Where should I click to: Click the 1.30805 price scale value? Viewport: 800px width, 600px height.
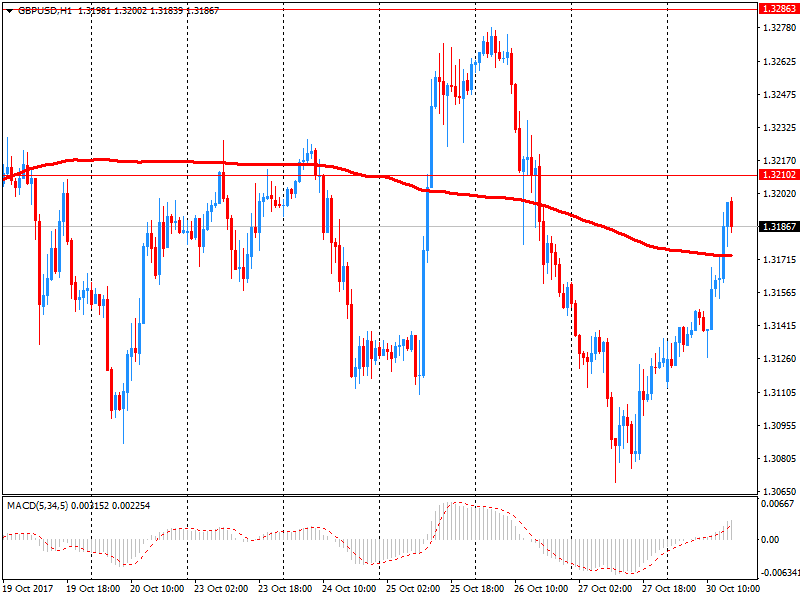click(x=779, y=459)
